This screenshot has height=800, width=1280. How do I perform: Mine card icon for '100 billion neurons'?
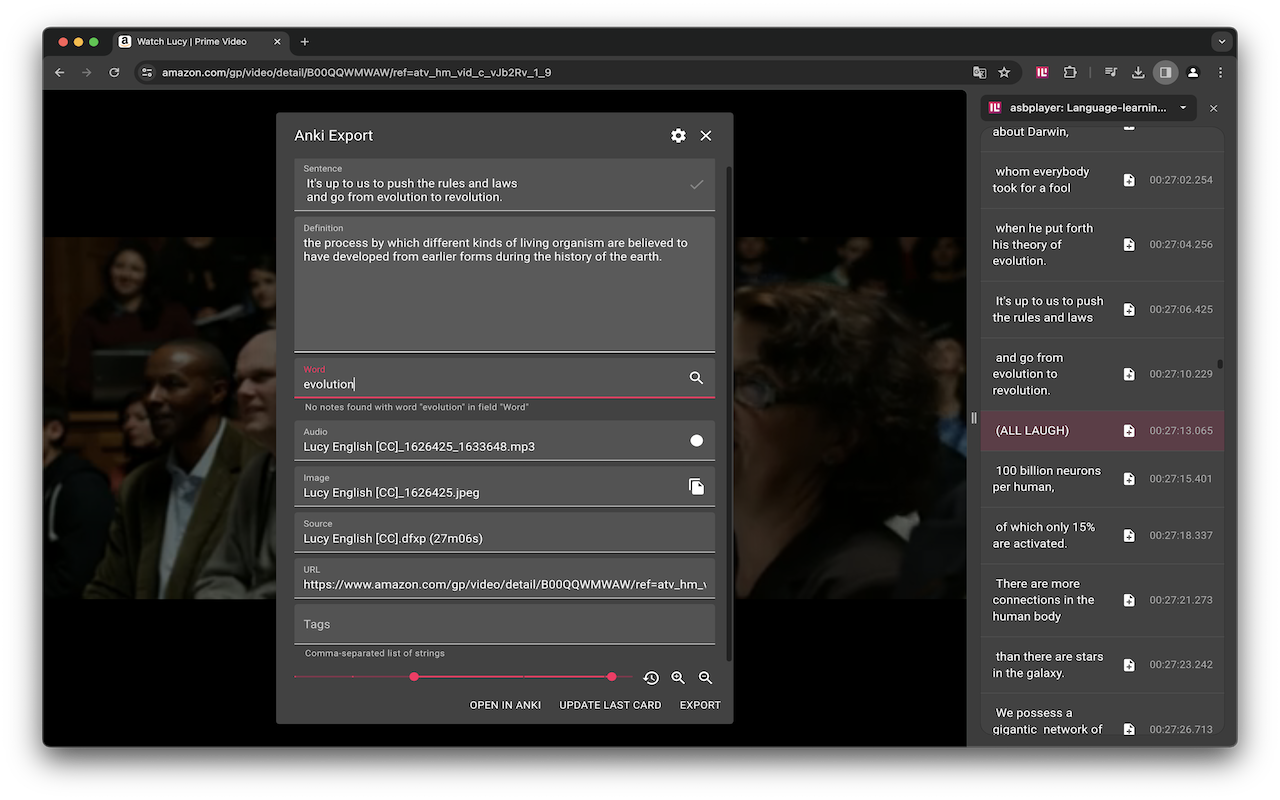tap(1129, 479)
